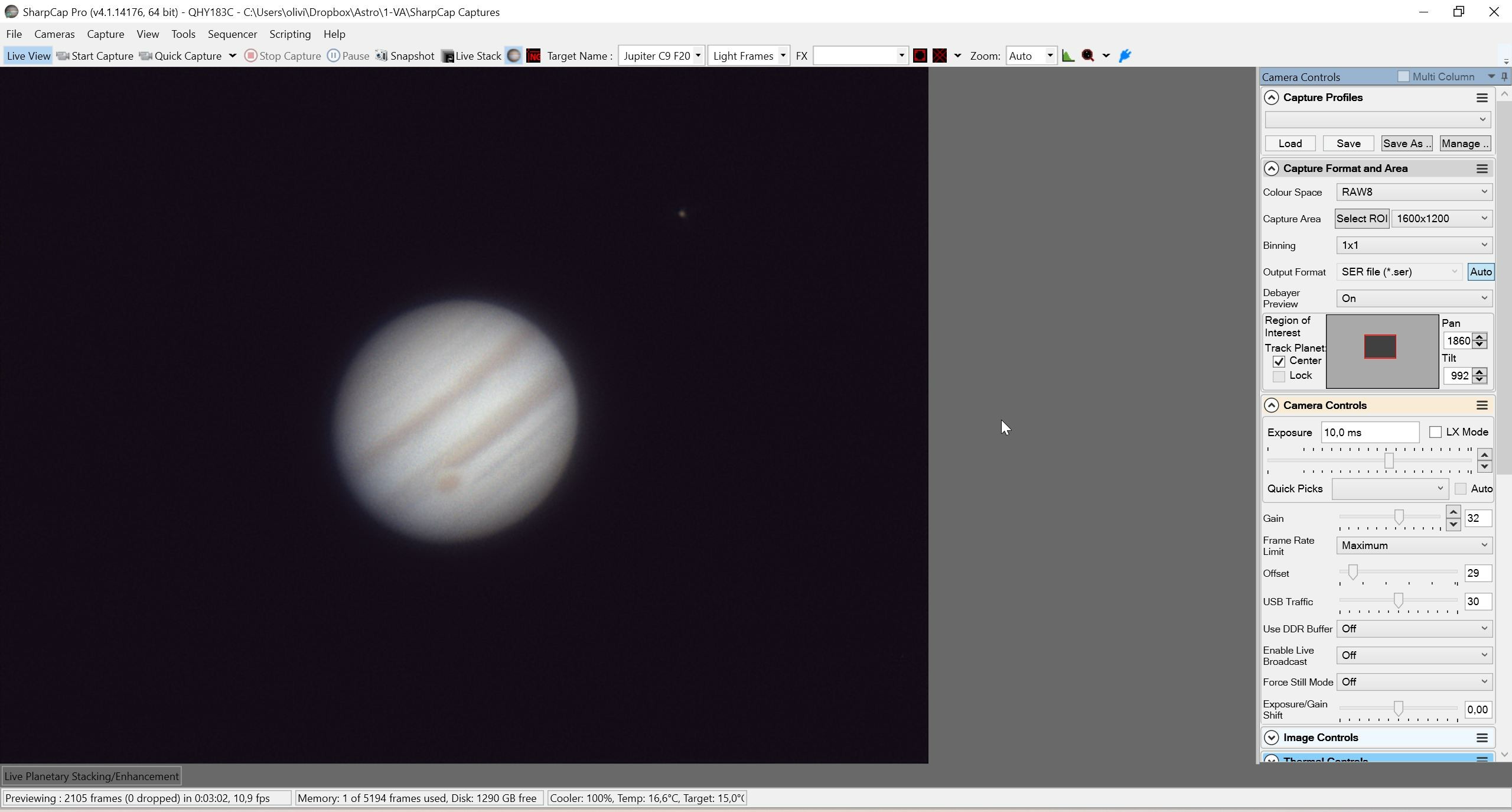Click the red INC toolbar icon

[x=533, y=56]
